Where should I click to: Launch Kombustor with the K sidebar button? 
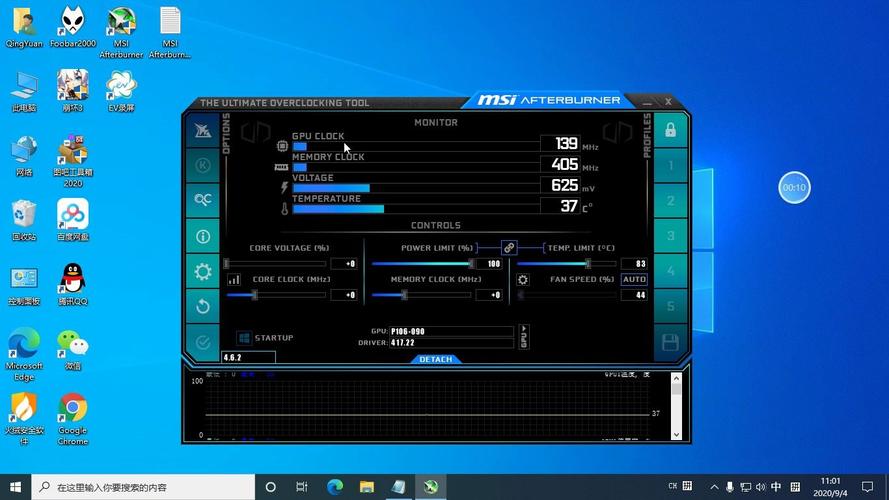pos(203,165)
